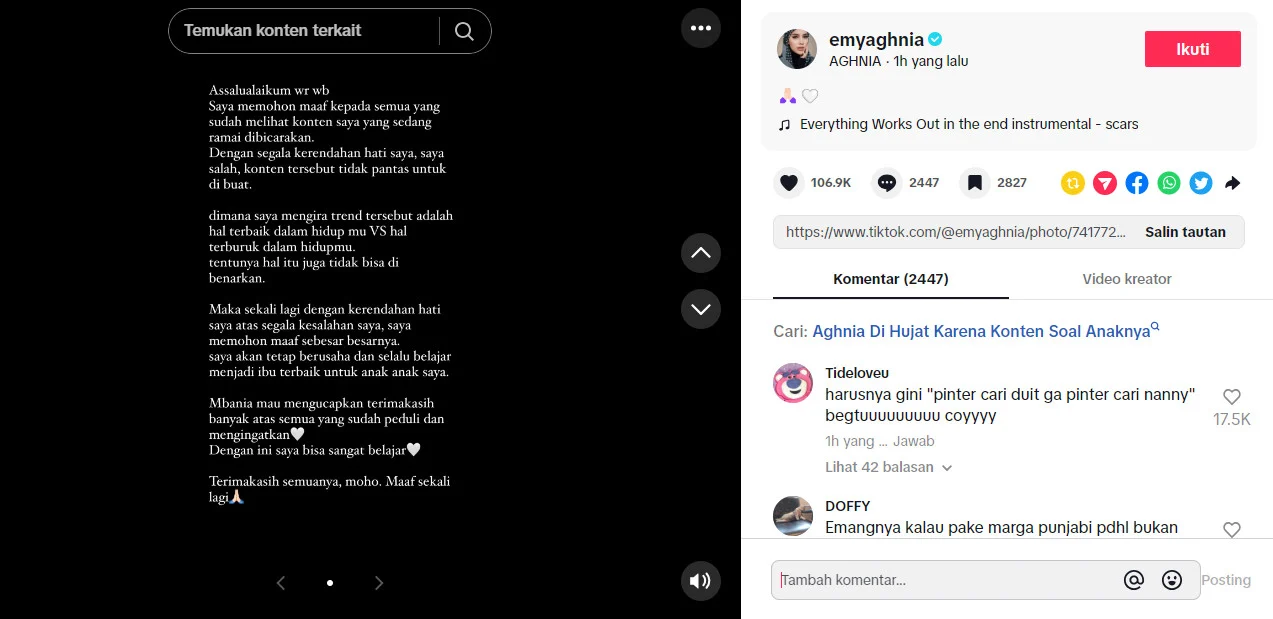Like Tideloveu's comment

tap(1232, 397)
